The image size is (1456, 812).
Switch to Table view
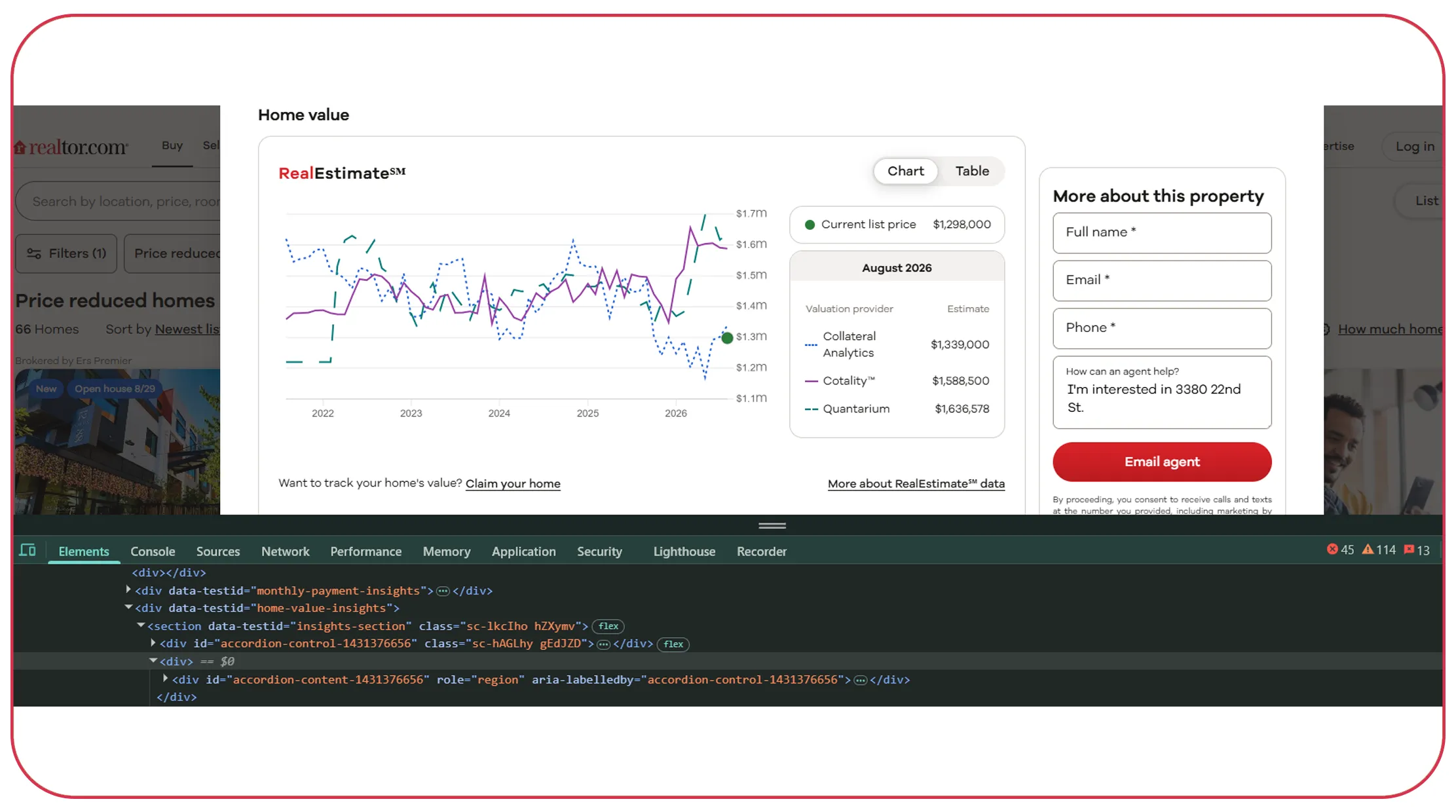coord(972,171)
